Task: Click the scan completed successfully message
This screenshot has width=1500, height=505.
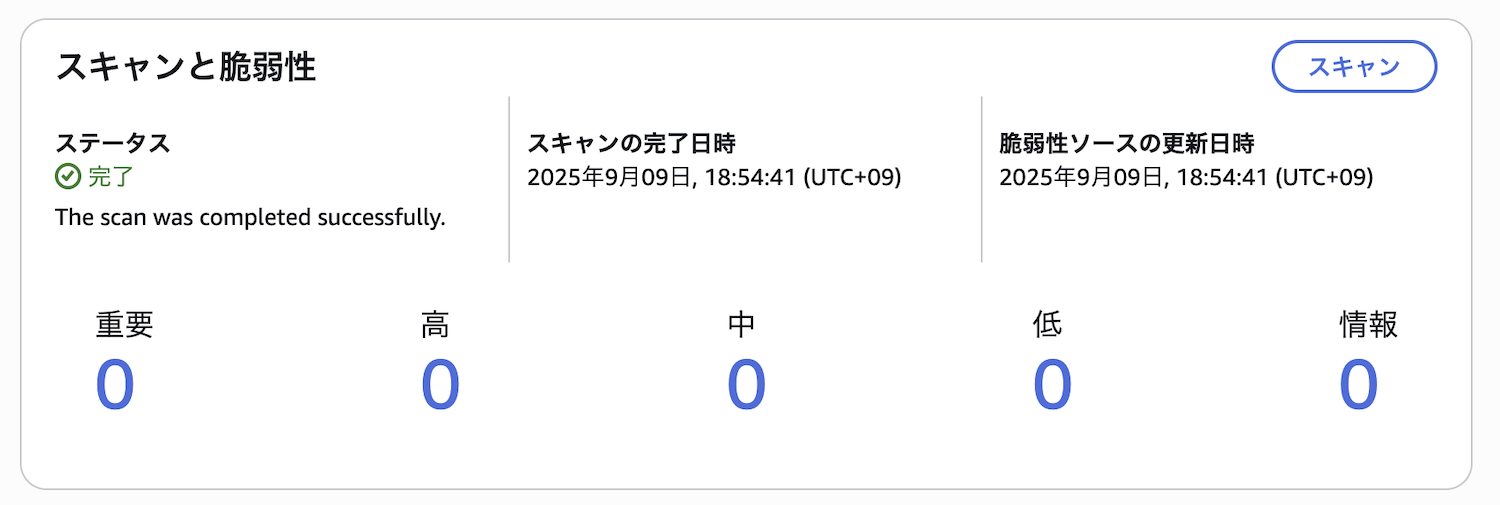Action: pyautogui.click(x=250, y=217)
